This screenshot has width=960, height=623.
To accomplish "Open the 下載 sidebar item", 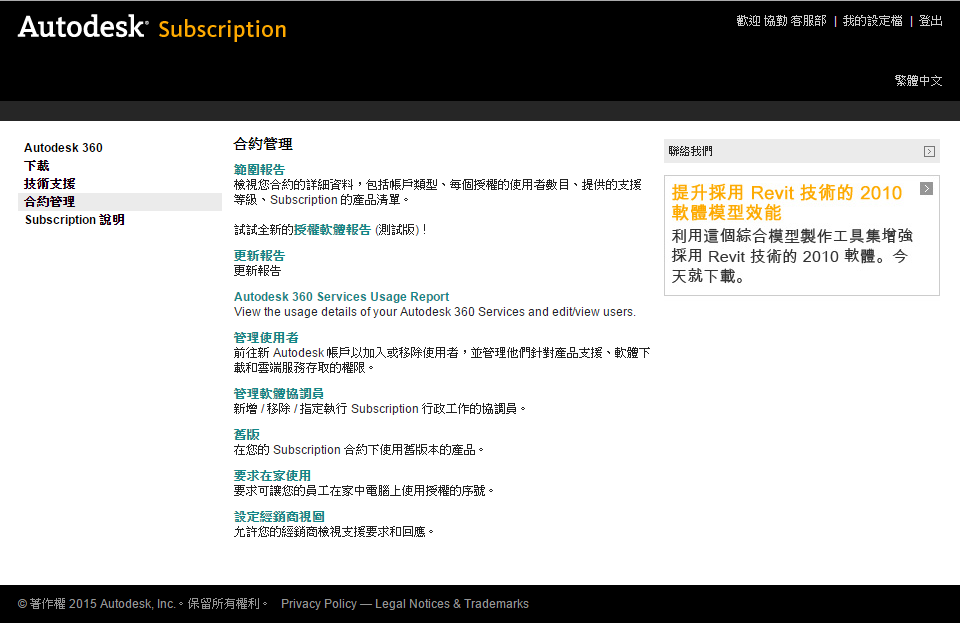I will [37, 166].
